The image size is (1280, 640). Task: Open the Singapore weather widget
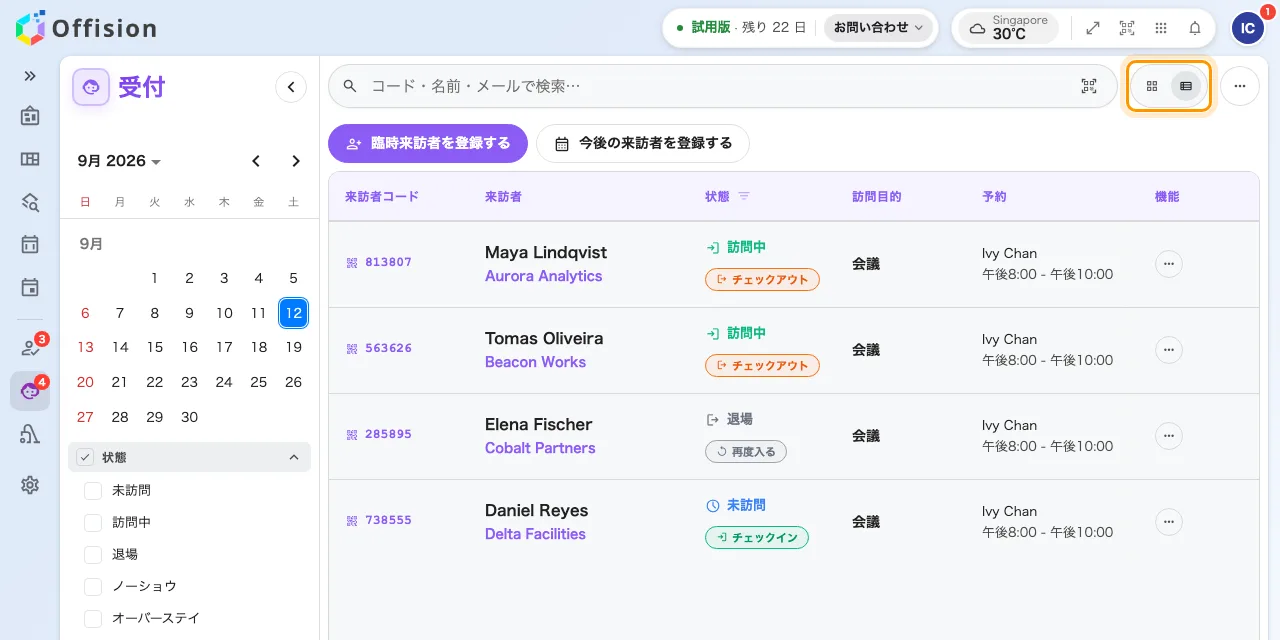(x=1008, y=28)
